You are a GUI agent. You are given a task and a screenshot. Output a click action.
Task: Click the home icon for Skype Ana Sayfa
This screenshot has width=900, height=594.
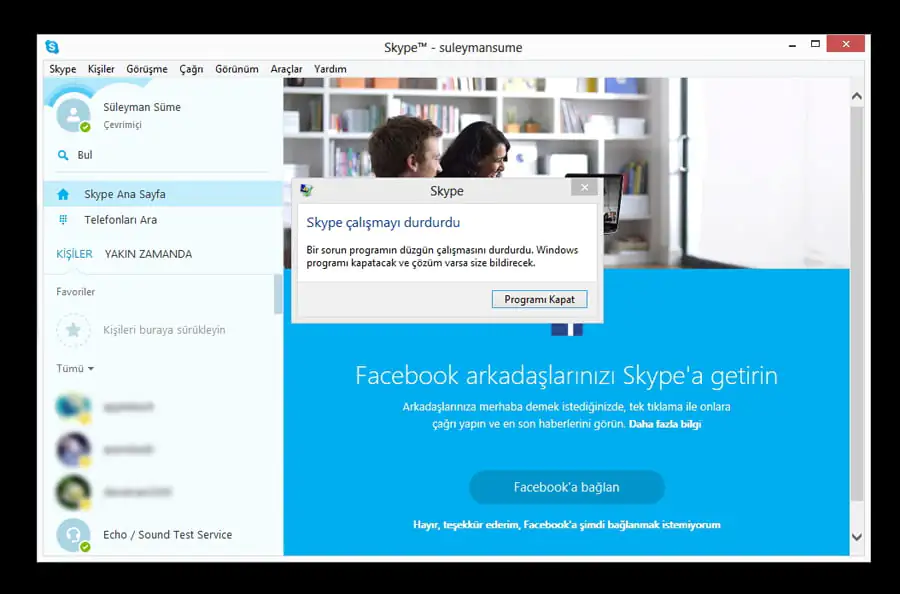click(63, 195)
